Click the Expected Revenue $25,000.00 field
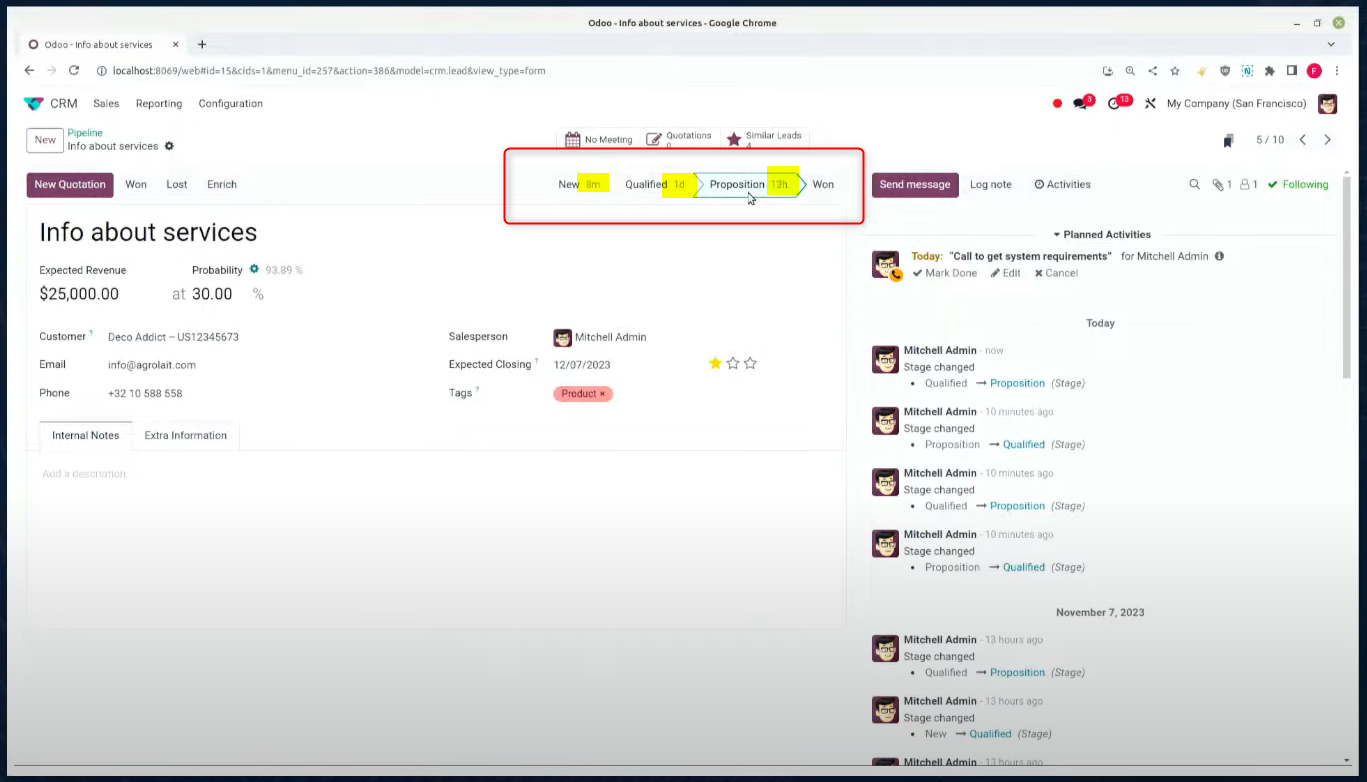The image size is (1367, 782). [x=79, y=294]
